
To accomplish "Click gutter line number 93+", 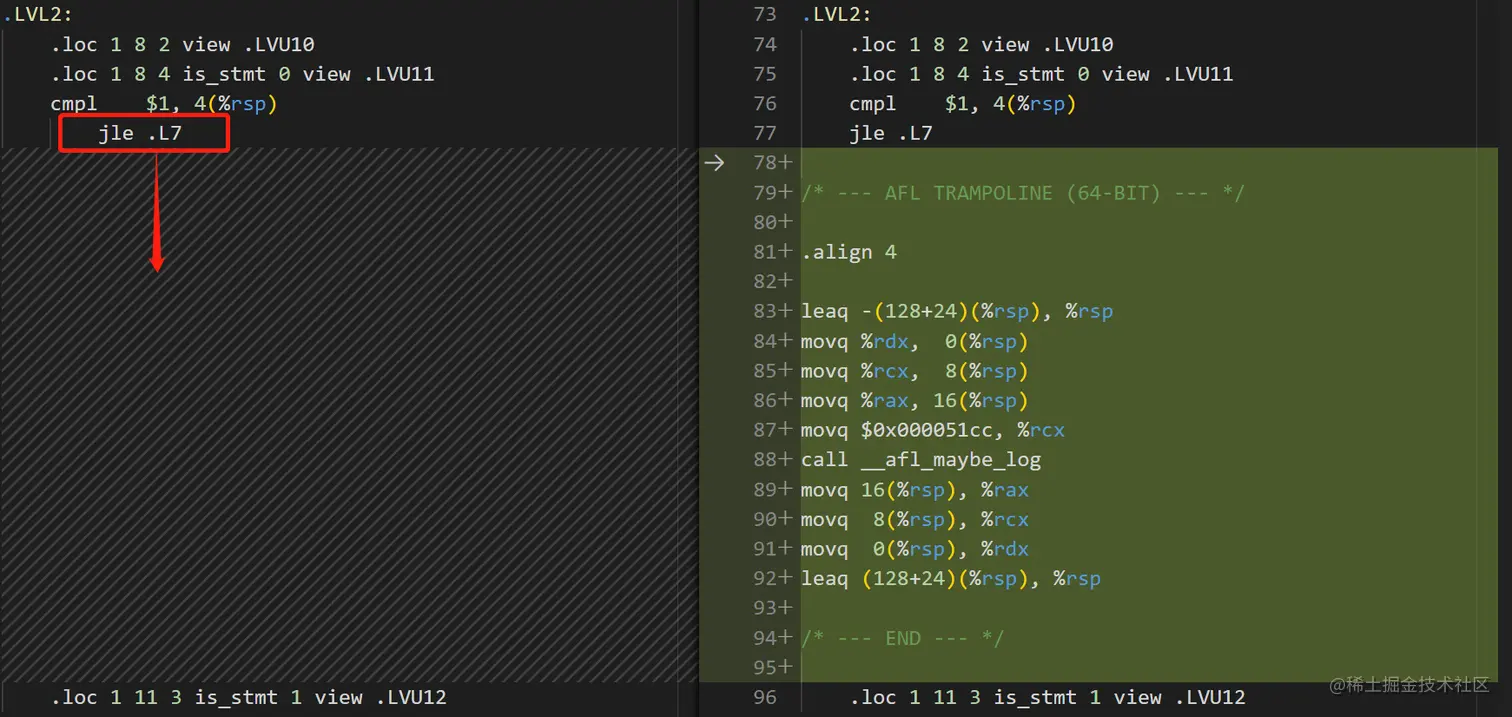I will point(773,608).
